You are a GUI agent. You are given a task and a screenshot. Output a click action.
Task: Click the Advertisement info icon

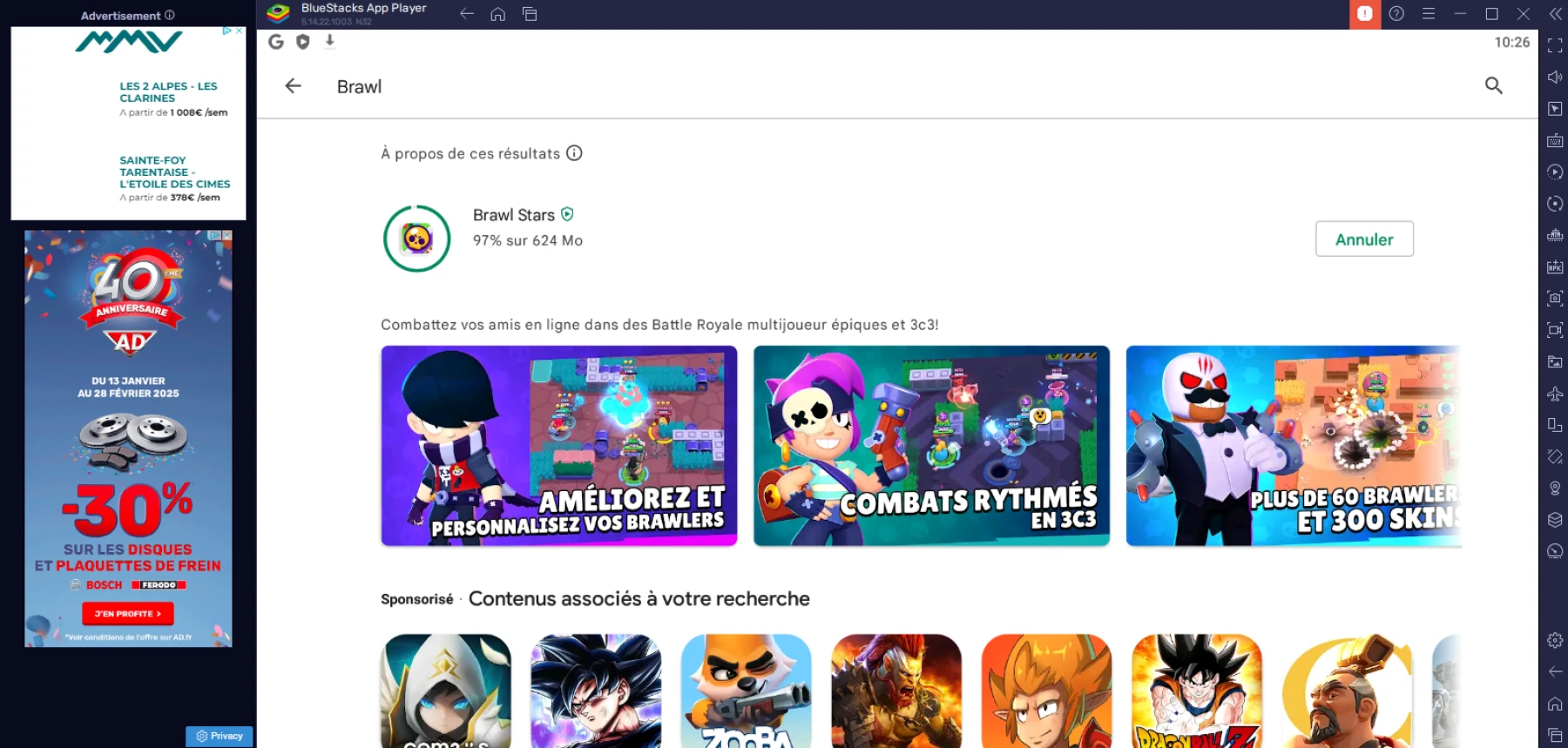point(170,15)
